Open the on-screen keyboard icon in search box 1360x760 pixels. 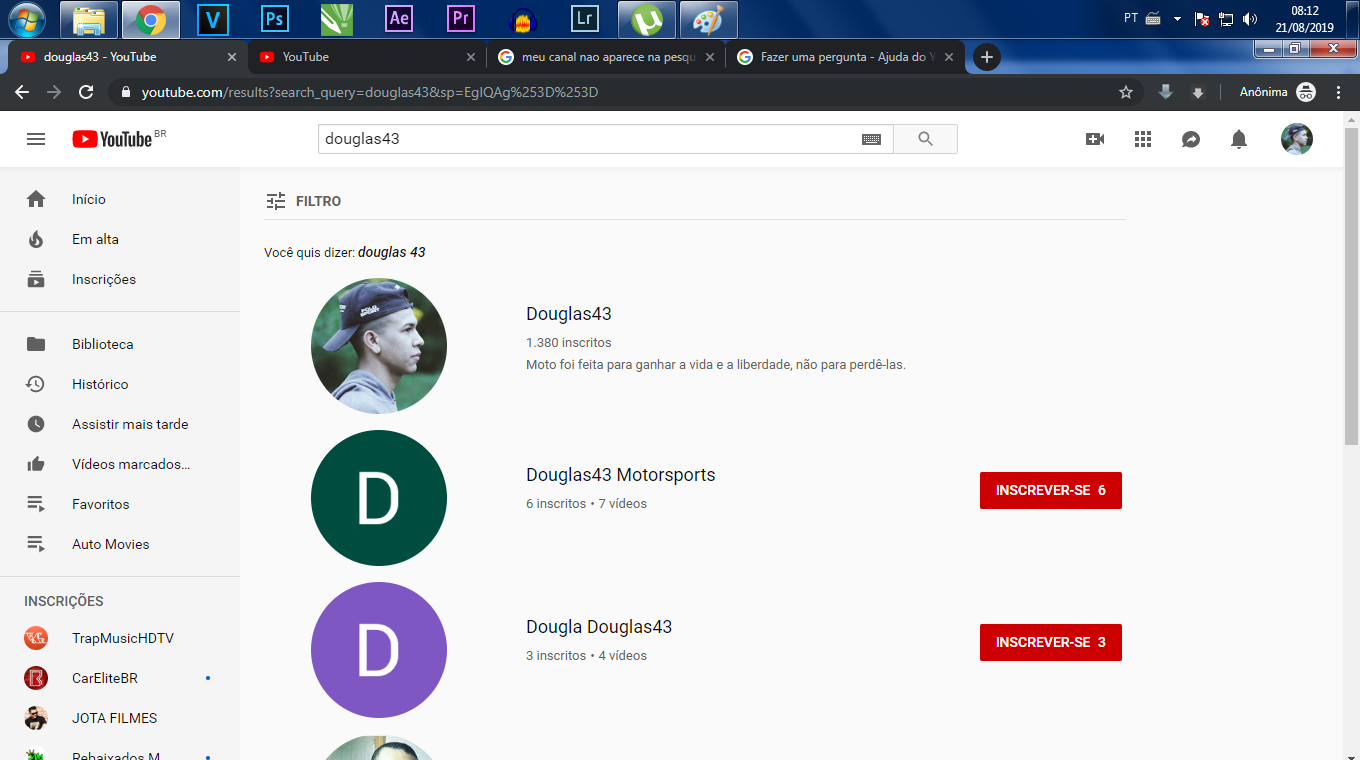click(x=871, y=139)
